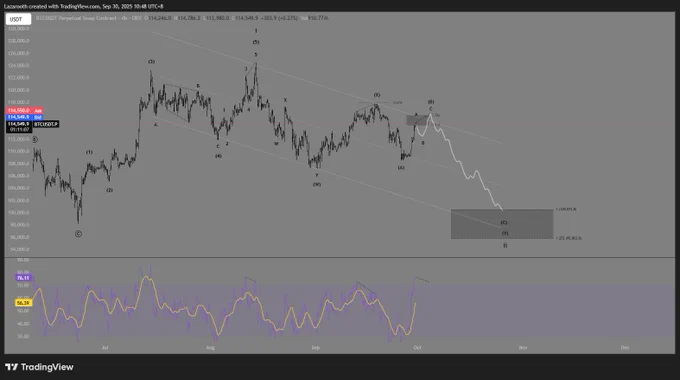Click the (B) wave label near October peak

click(431, 102)
